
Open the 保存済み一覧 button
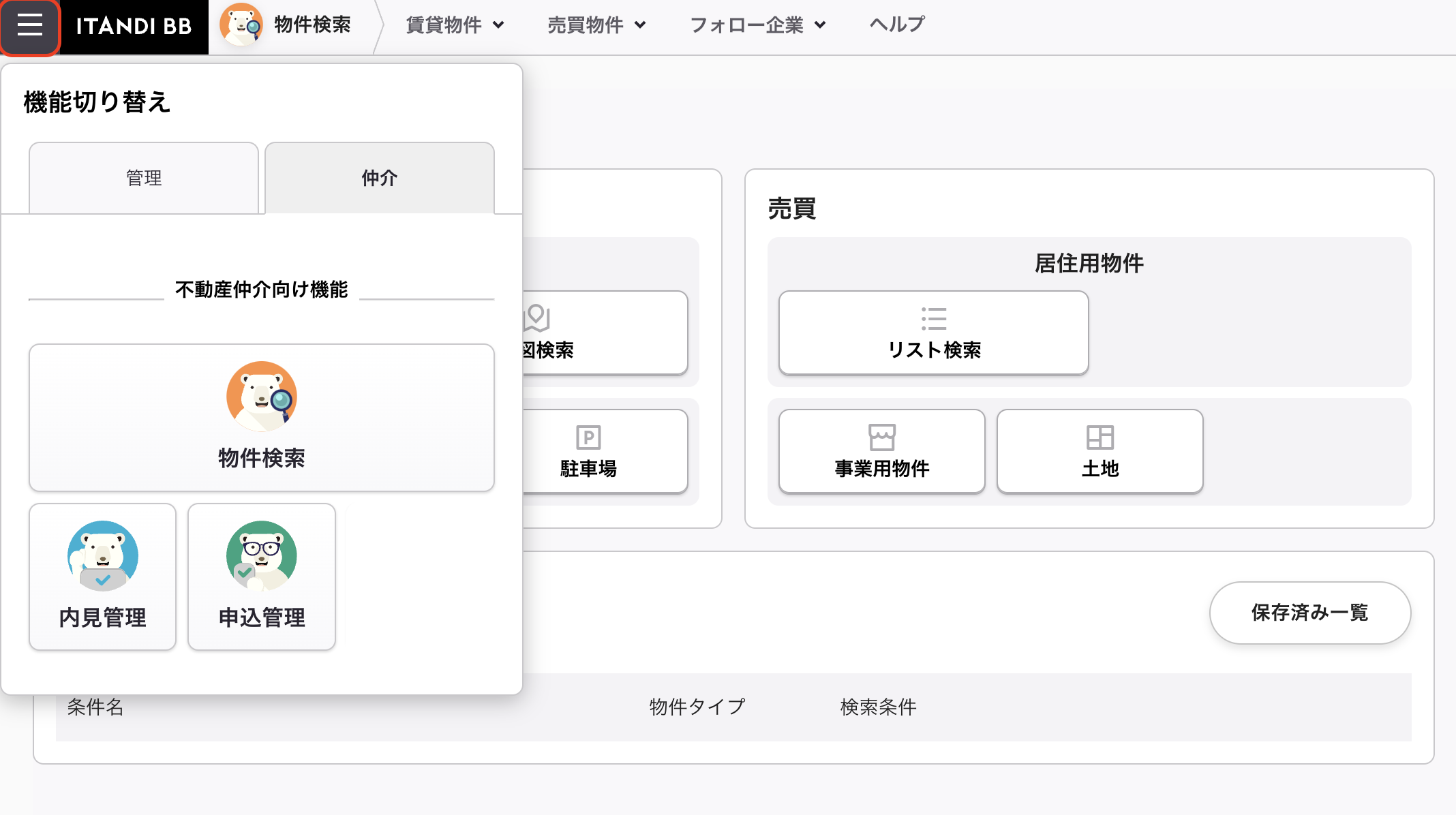(x=1310, y=613)
